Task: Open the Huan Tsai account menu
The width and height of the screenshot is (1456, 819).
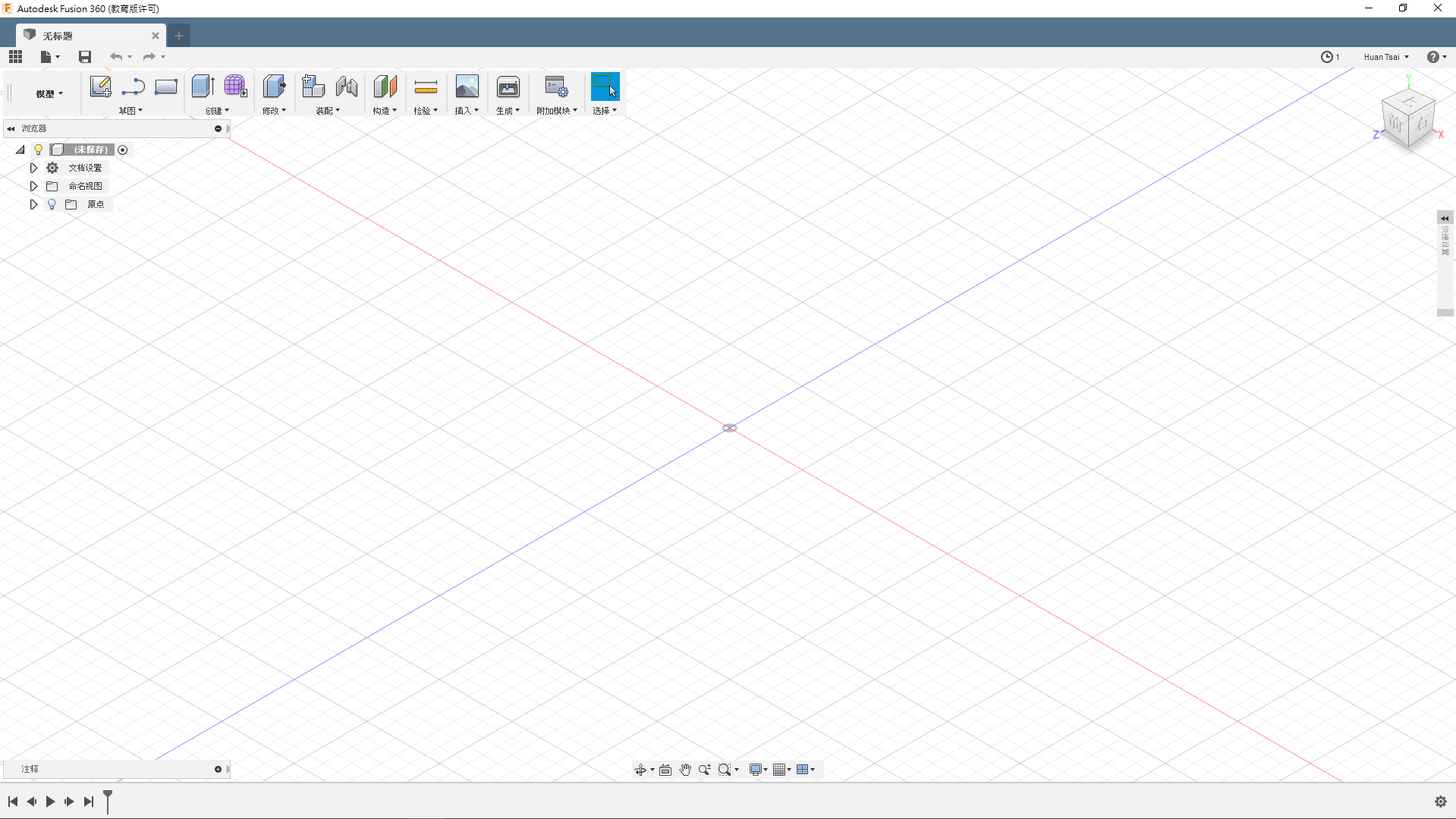Action: pos(1385,57)
